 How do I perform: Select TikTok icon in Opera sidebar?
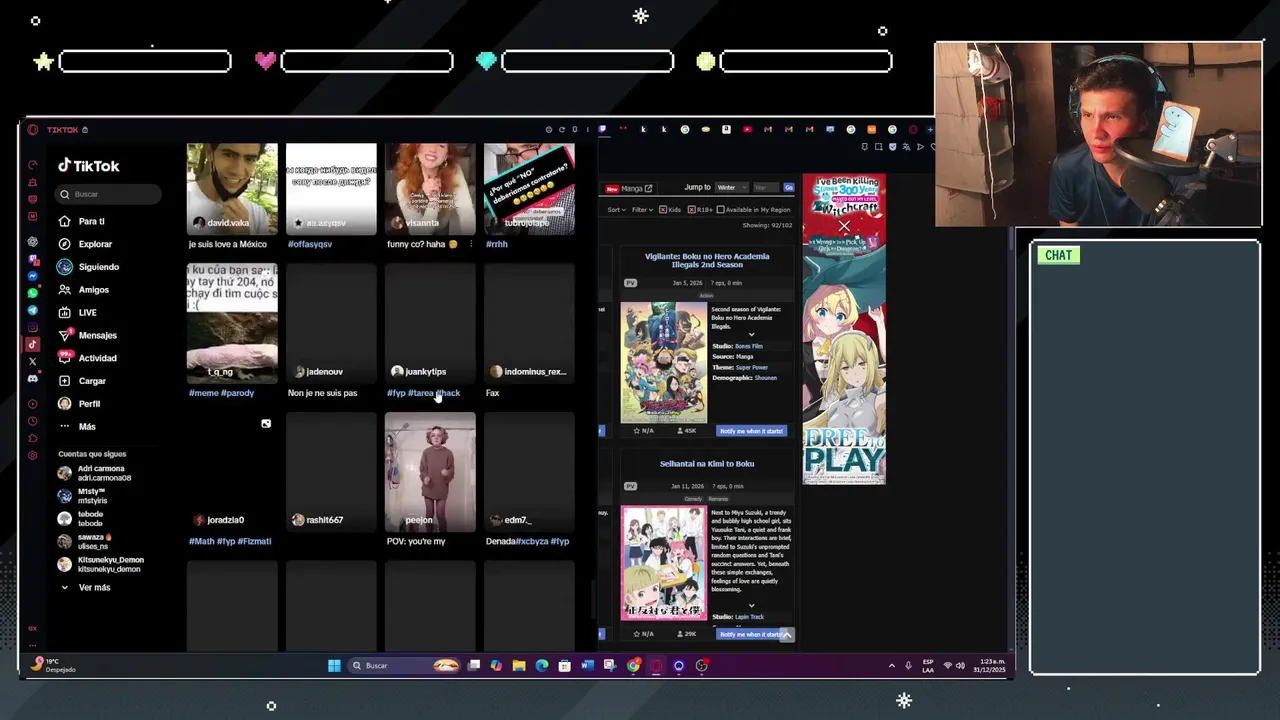pyautogui.click(x=33, y=344)
